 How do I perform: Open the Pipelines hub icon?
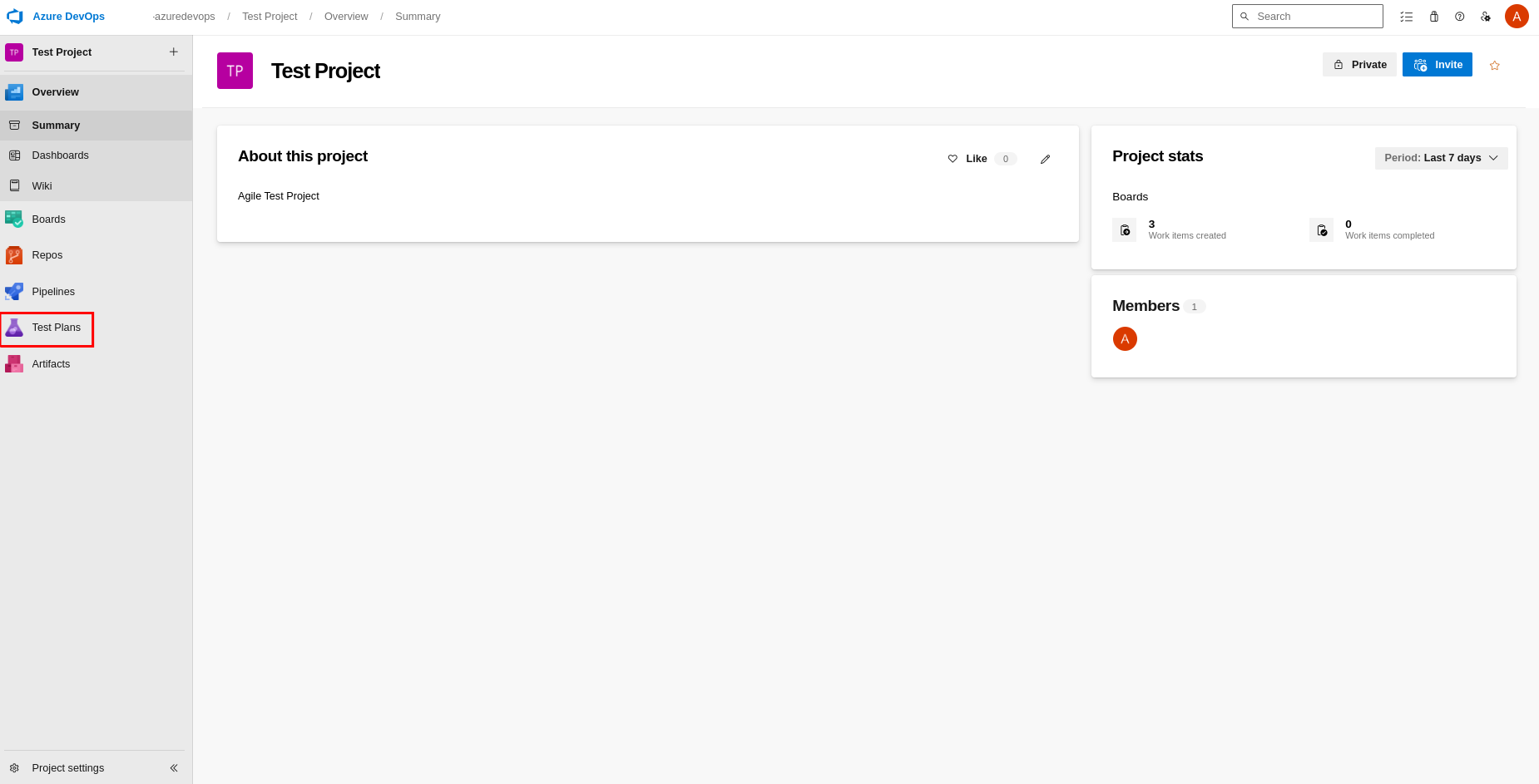(x=14, y=292)
